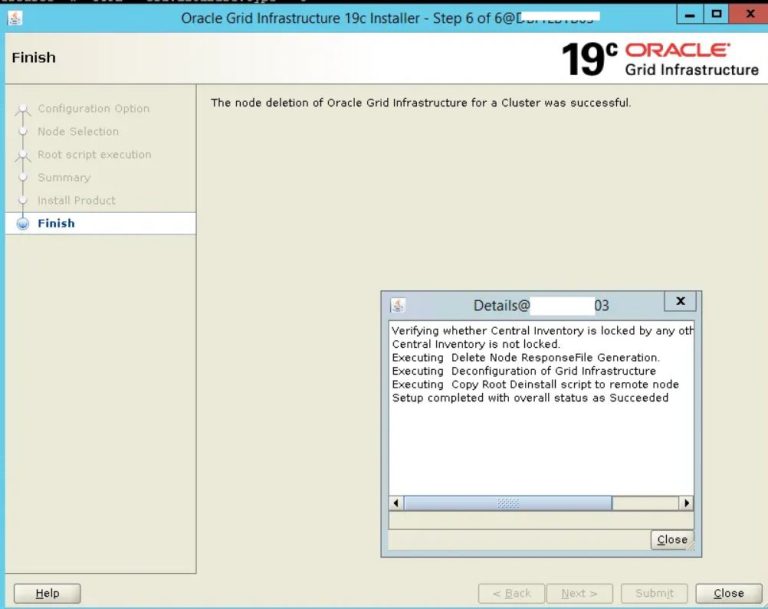
Task: Click the Install Product step marker icon
Action: (x=23, y=200)
